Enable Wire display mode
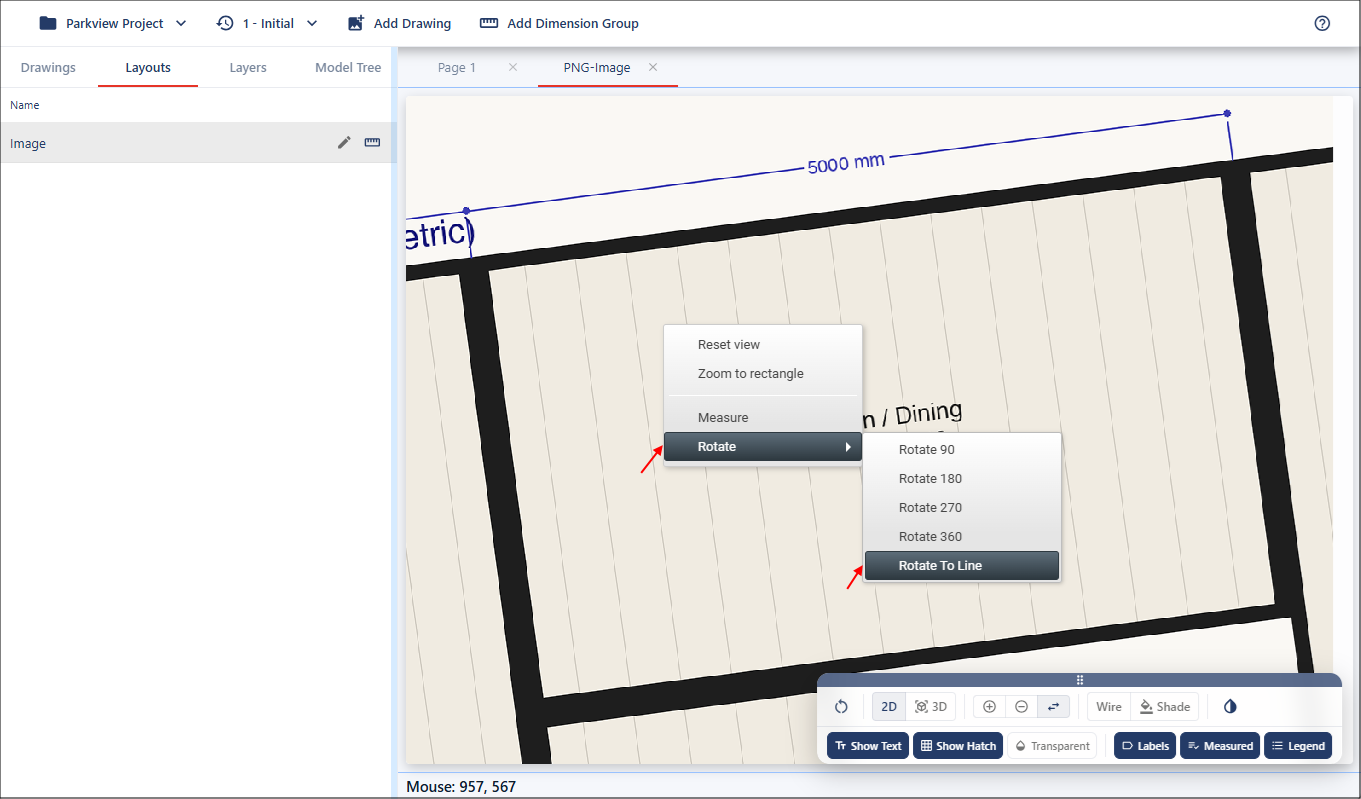The image size is (1361, 799). pyautogui.click(x=1109, y=706)
